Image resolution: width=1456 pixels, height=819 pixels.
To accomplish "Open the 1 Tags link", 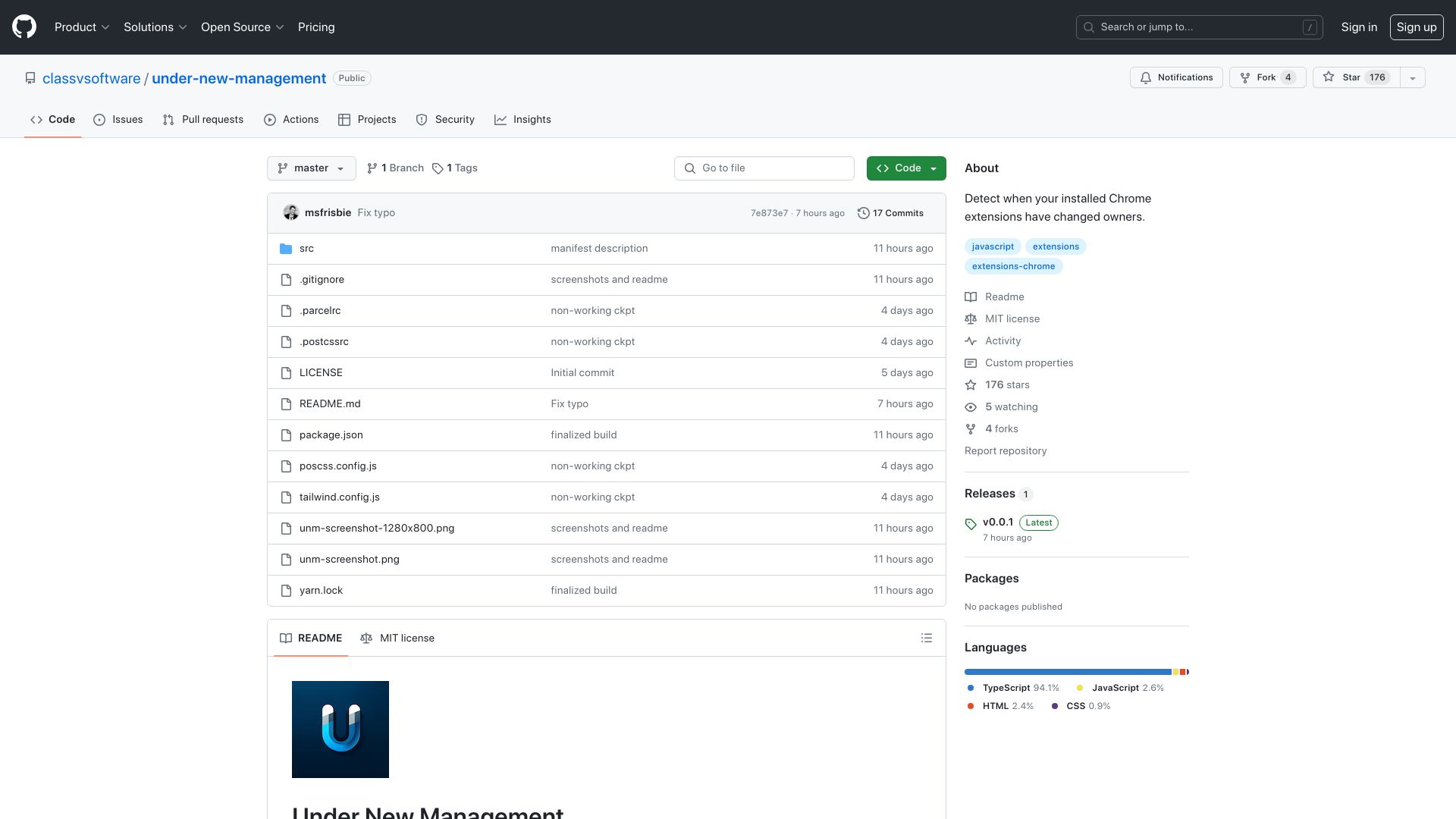I will (x=455, y=168).
